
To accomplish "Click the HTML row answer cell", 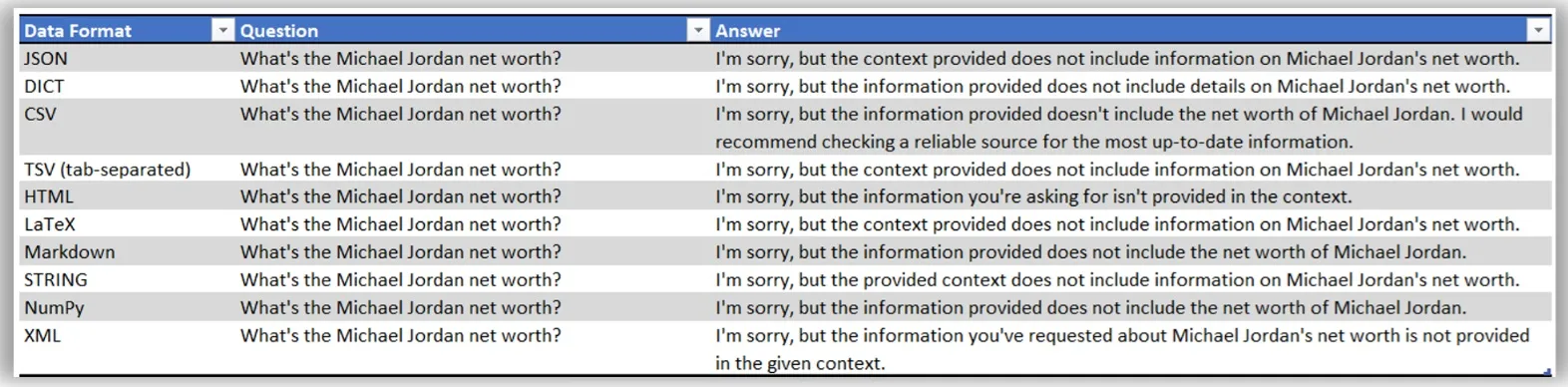I will (x=1131, y=196).
